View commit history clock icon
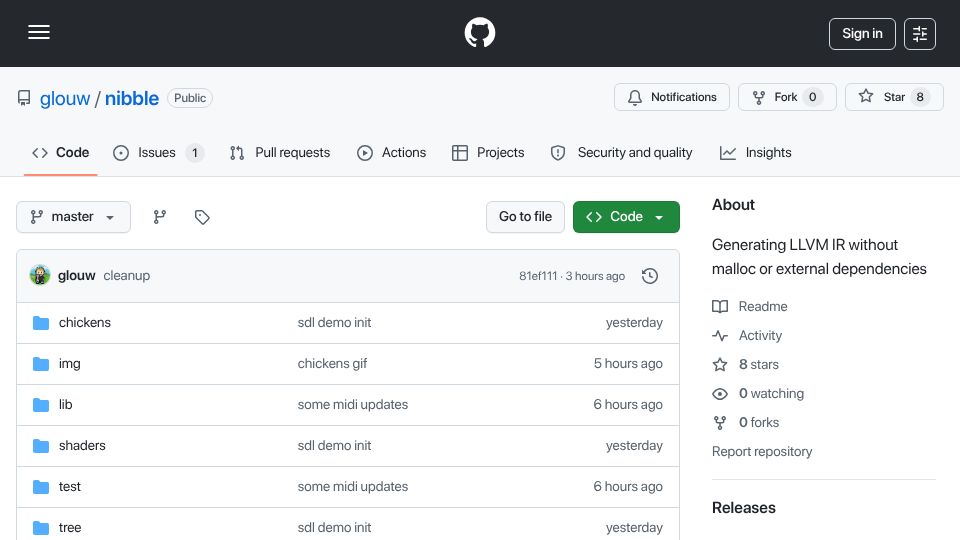This screenshot has width=960, height=540. 650,276
